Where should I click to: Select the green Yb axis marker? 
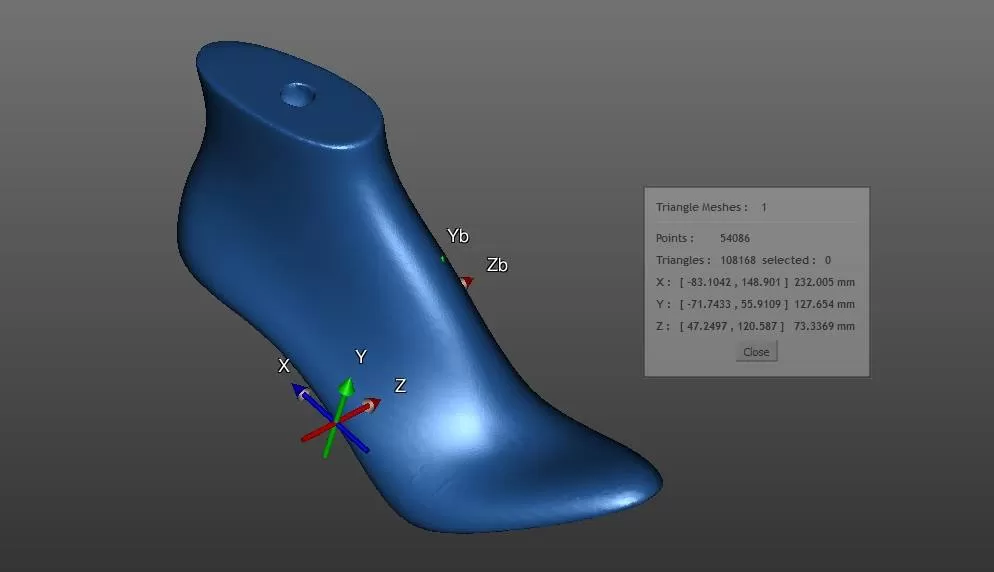pos(443,259)
